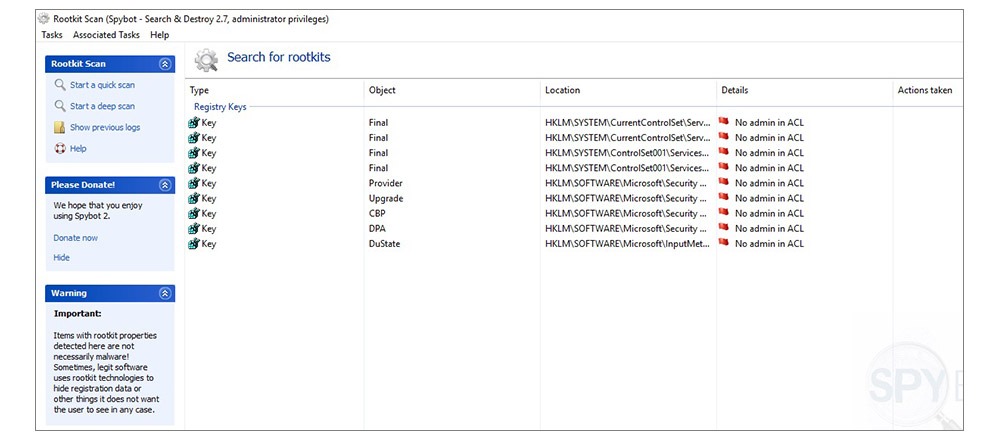
Task: Open Help from the Rootkit Scan panel
Action: click(x=78, y=149)
